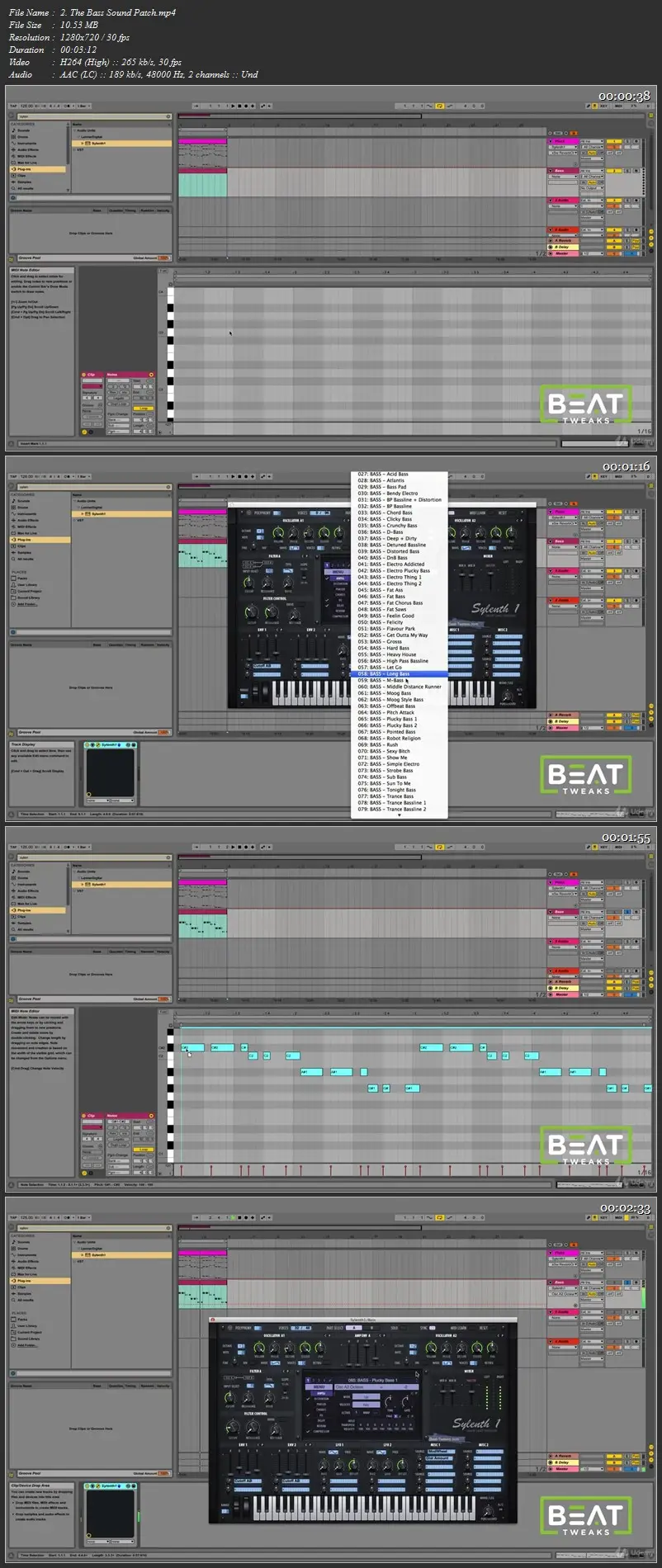
Task: Collapse Audio Units folder in 00:01:16 frame
Action: coord(74,501)
